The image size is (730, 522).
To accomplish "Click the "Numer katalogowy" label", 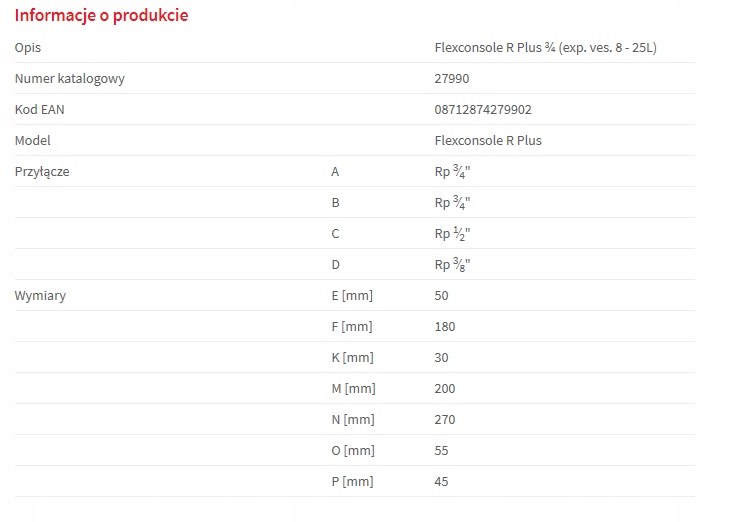I will (70, 79).
